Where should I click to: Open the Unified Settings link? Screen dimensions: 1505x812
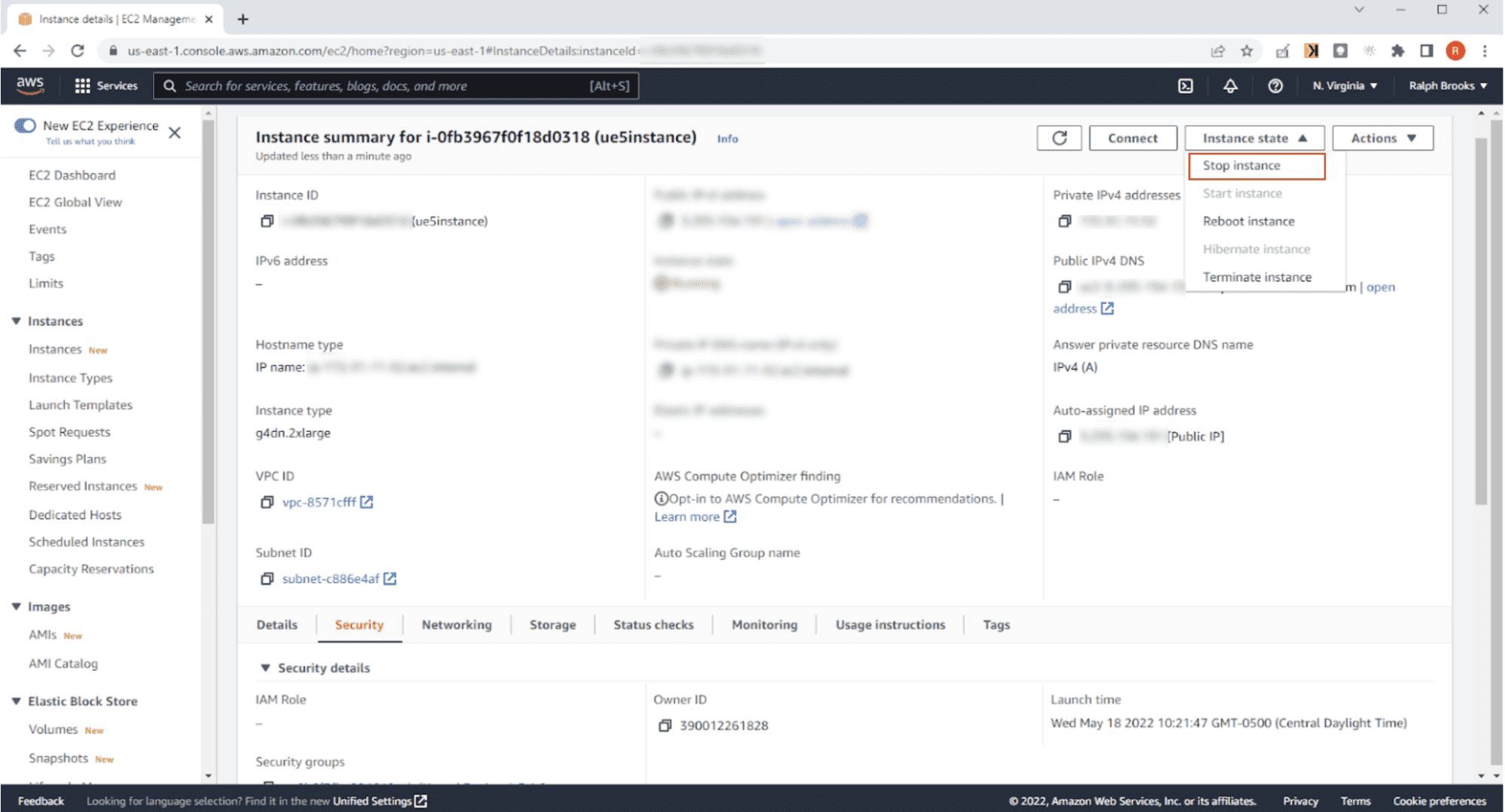pyautogui.click(x=380, y=801)
